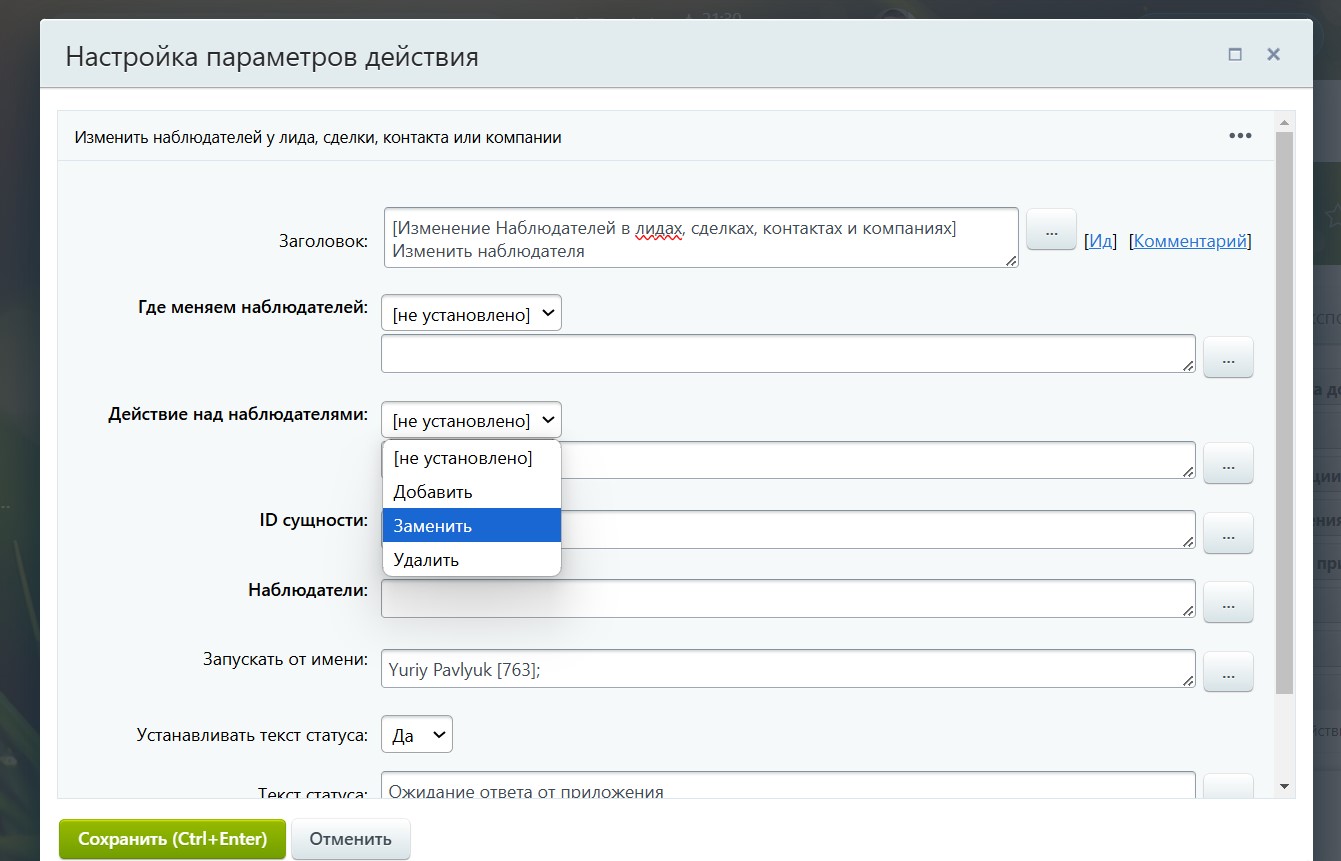The width and height of the screenshot is (1341, 861).
Task: Click the dialog vertical scrollbar down arrow
Action: pos(1285,787)
